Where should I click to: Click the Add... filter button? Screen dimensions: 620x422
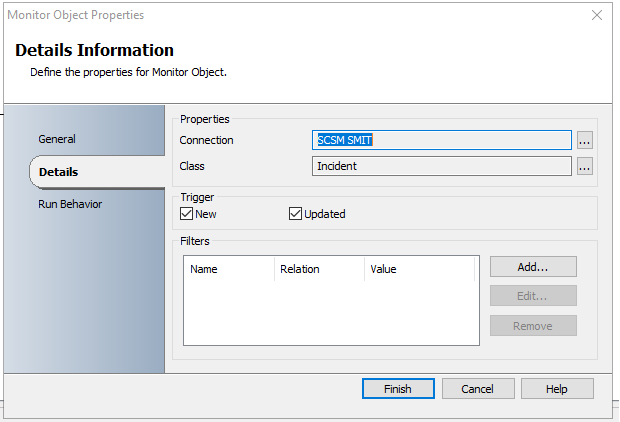[533, 267]
